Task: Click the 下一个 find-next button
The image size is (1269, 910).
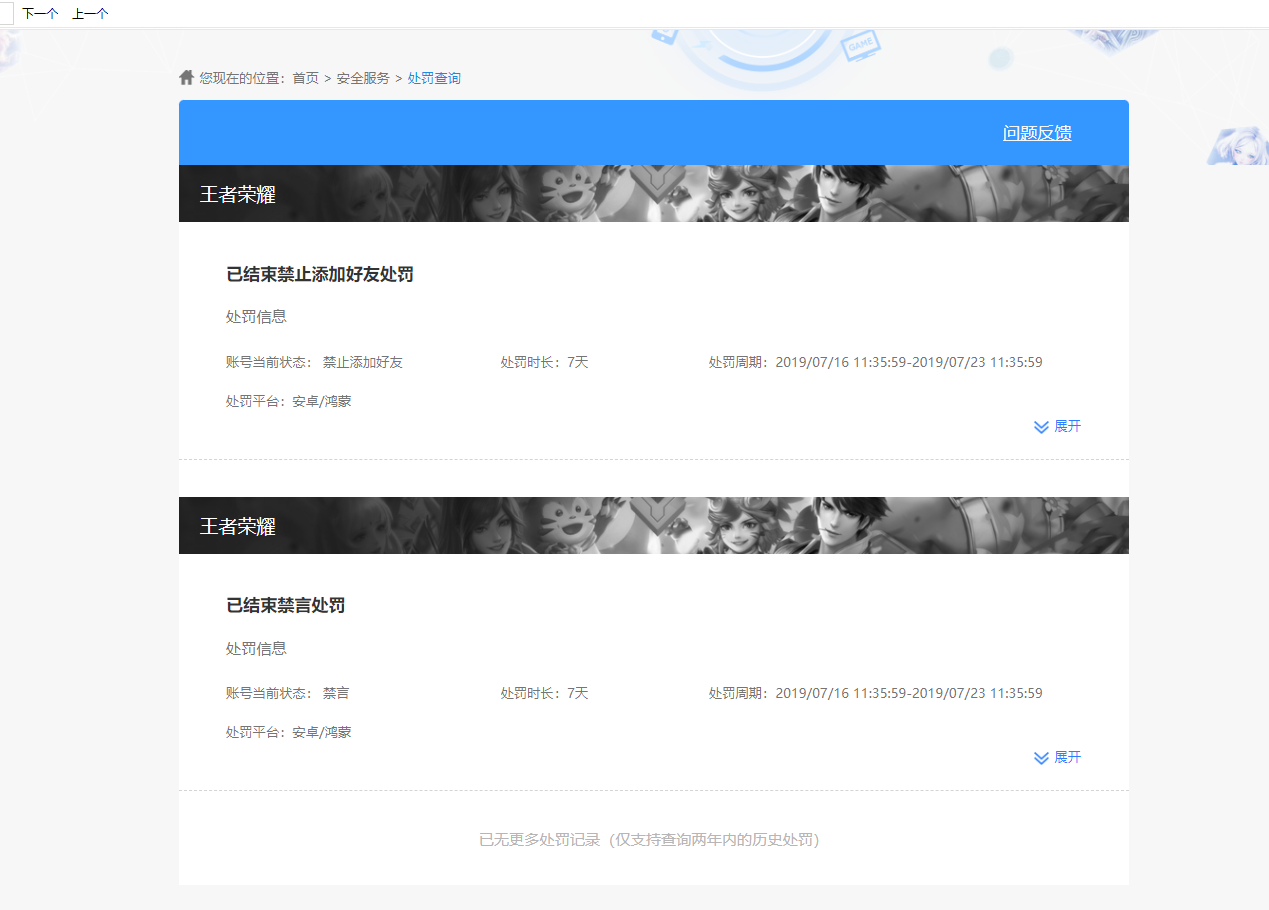Action: [x=40, y=13]
